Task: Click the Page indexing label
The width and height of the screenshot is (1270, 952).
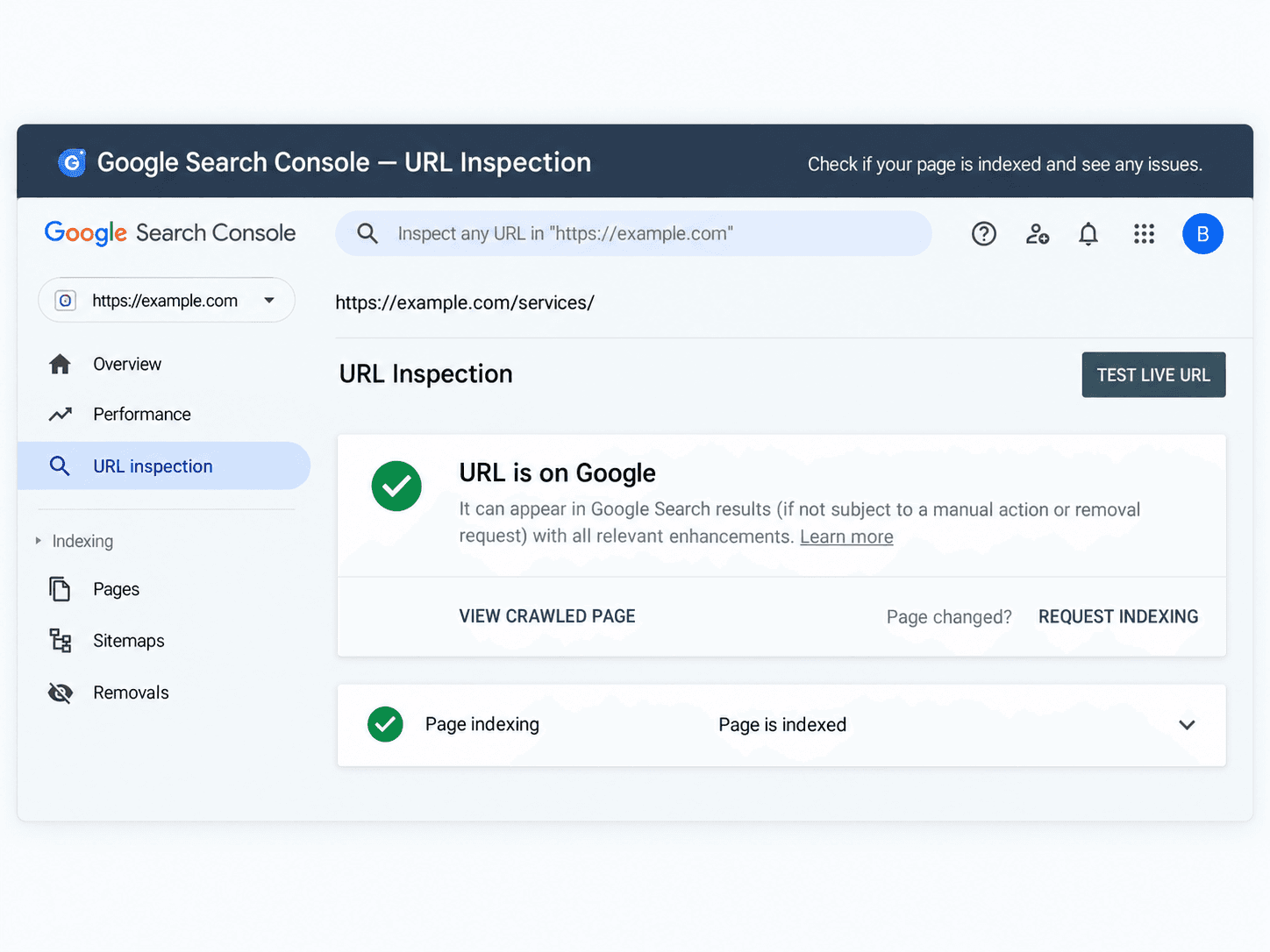Action: coord(482,724)
